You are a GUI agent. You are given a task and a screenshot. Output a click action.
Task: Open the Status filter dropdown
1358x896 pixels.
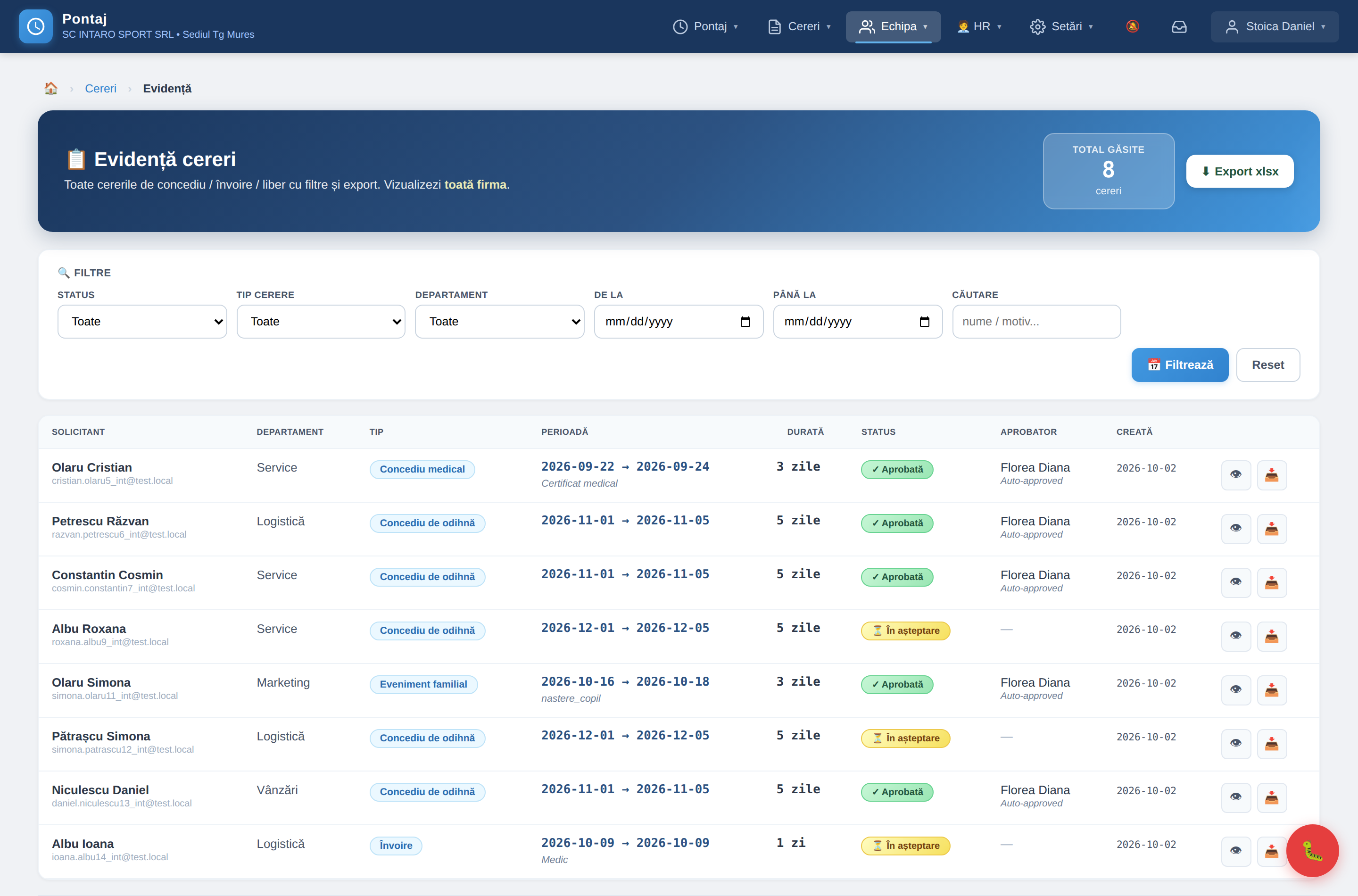pyautogui.click(x=142, y=322)
